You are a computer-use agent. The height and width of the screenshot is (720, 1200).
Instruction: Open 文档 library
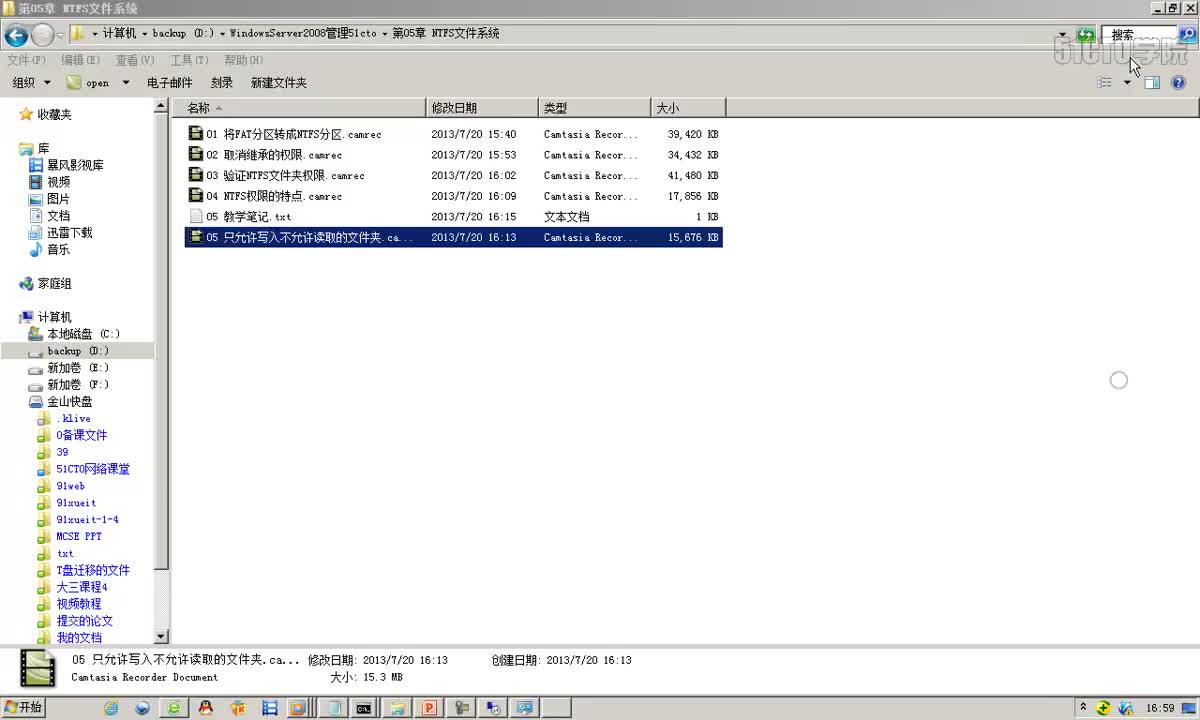coord(58,216)
